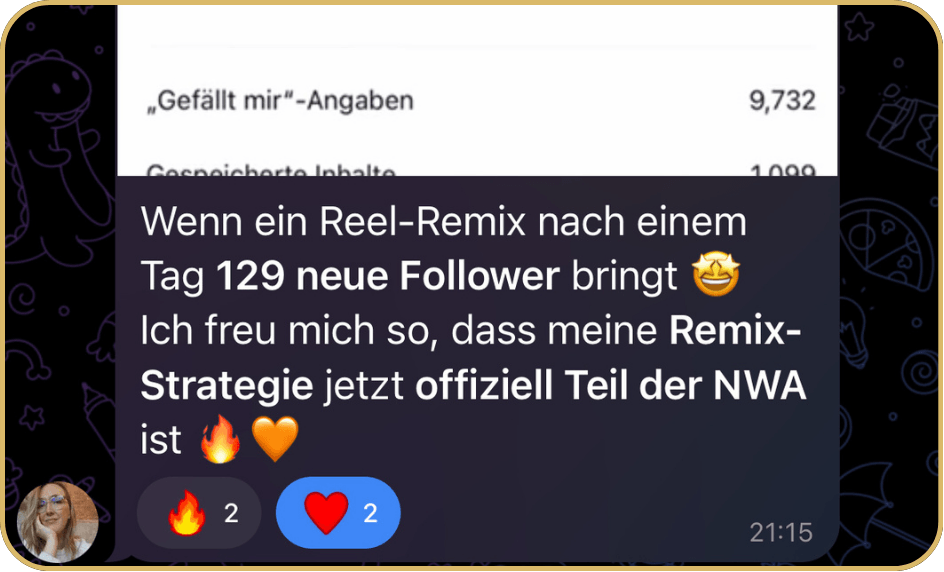The image size is (944, 572).
Task: Click the 21:15 message timestamp
Action: pos(781,532)
